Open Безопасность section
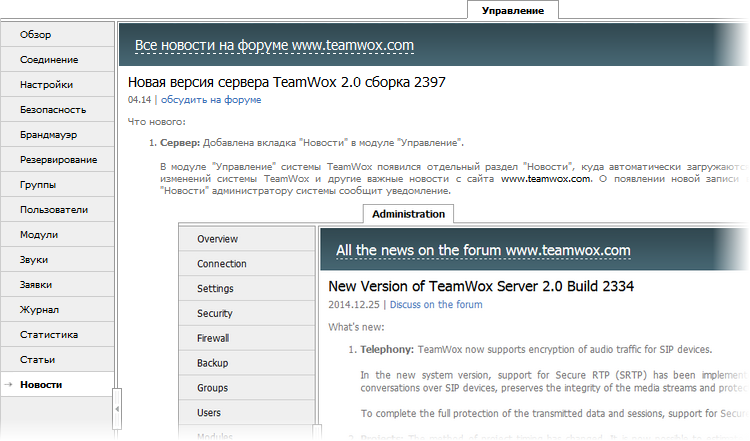The image size is (750, 441). click(57, 110)
